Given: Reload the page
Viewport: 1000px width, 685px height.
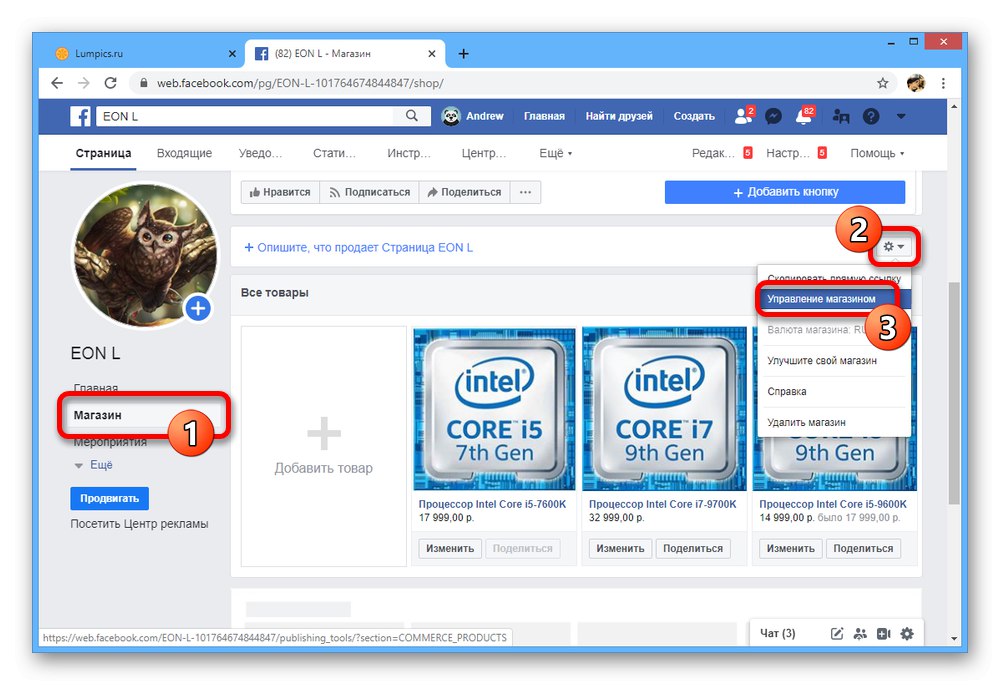Looking at the screenshot, I should pos(110,83).
